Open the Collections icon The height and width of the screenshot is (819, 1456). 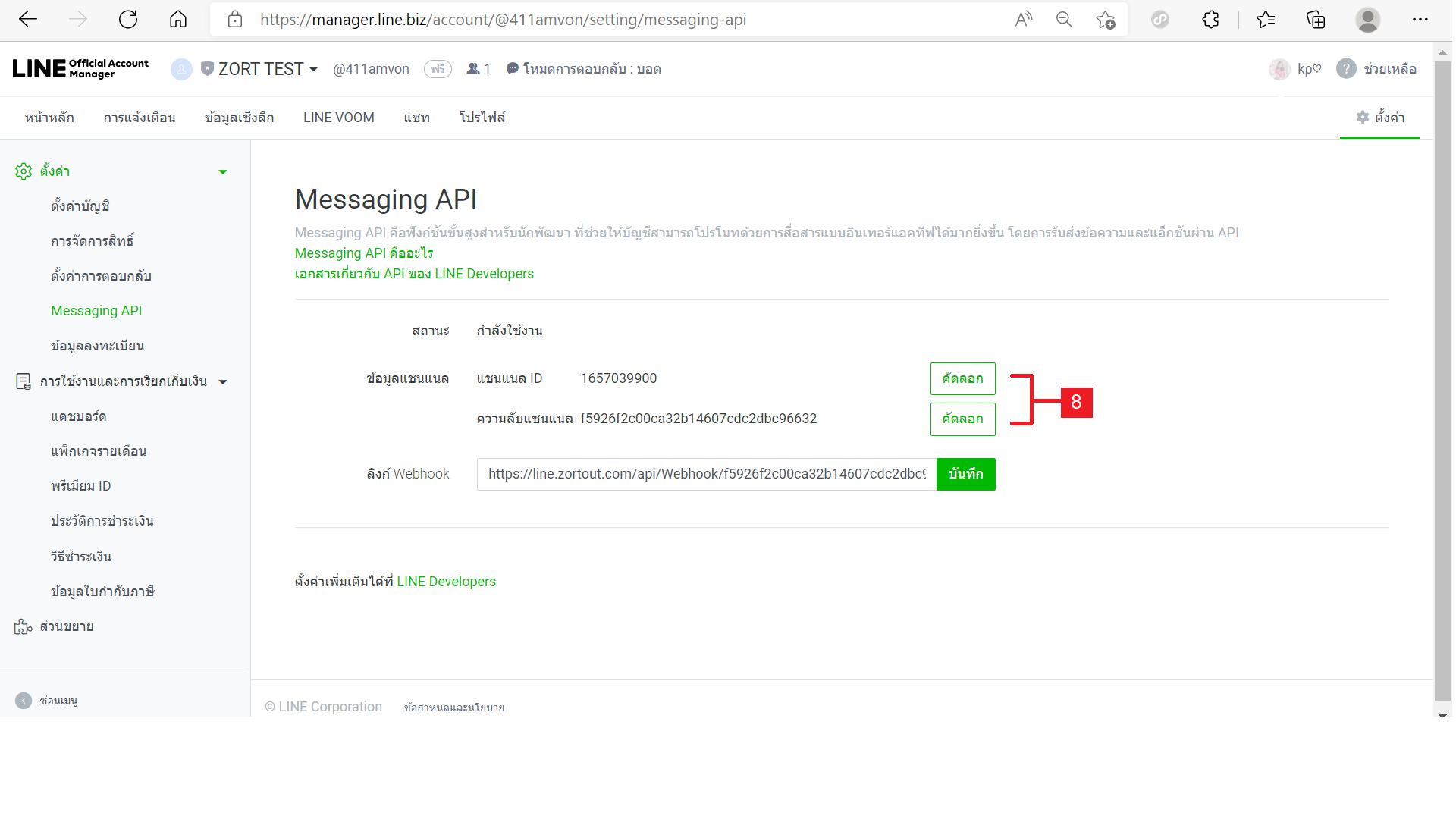(1316, 20)
